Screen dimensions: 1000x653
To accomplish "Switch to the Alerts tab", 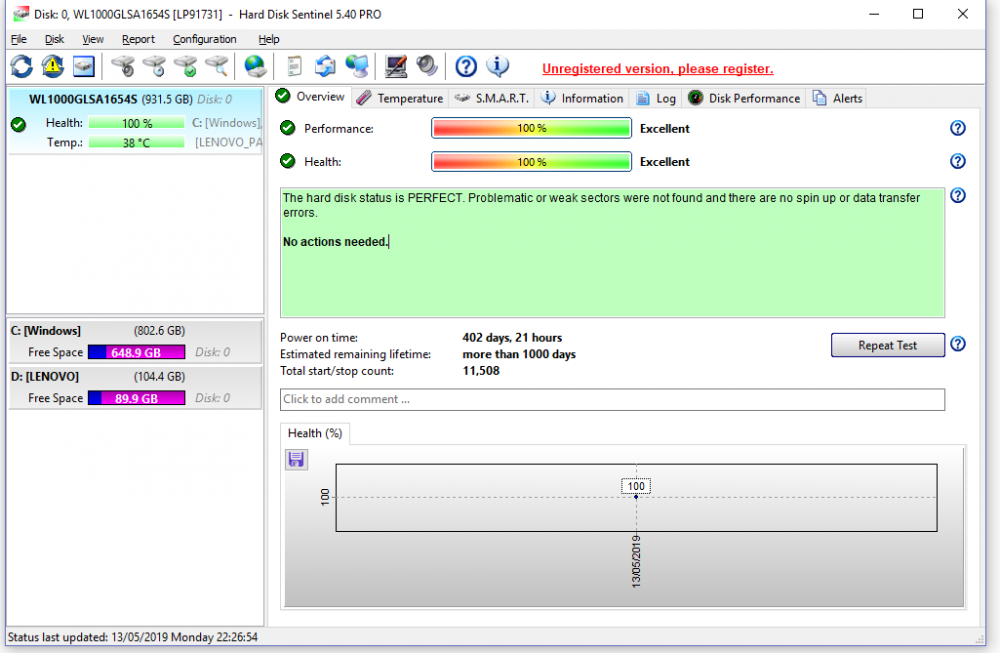I will pos(838,98).
